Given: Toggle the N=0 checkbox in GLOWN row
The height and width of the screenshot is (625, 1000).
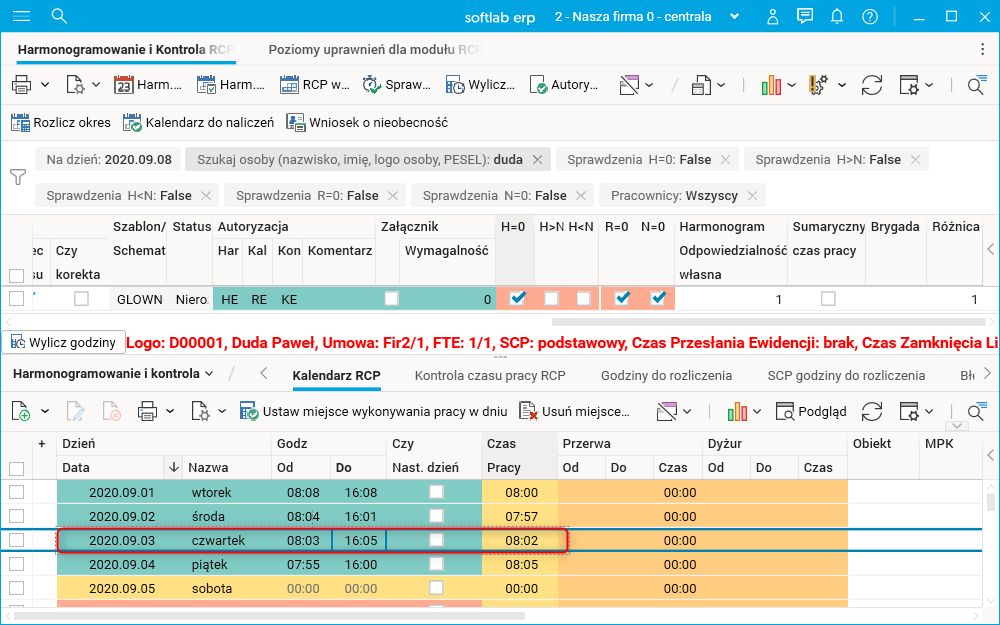Looking at the screenshot, I should tap(658, 298).
